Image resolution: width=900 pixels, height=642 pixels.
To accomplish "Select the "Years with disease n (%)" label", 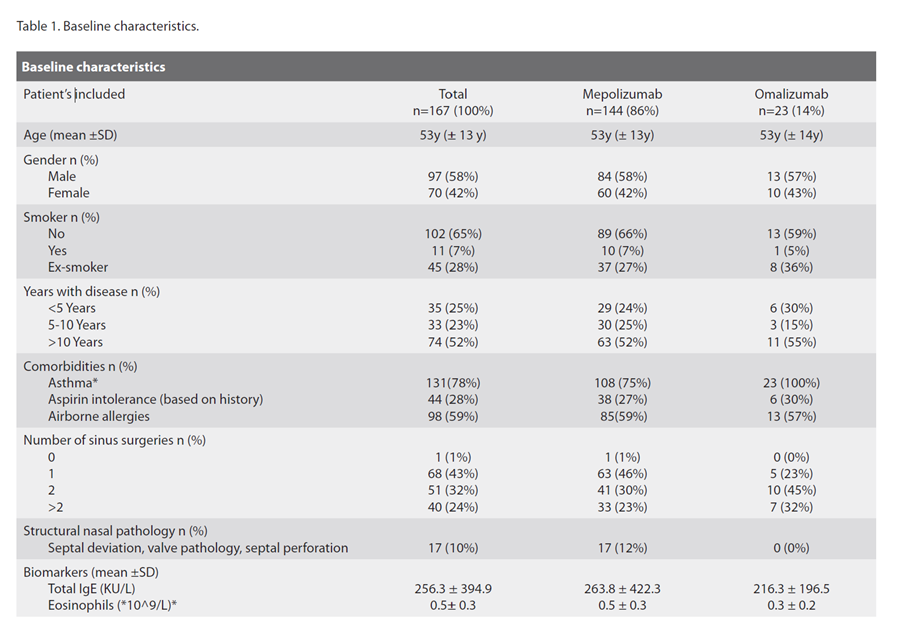I will coord(92,292).
